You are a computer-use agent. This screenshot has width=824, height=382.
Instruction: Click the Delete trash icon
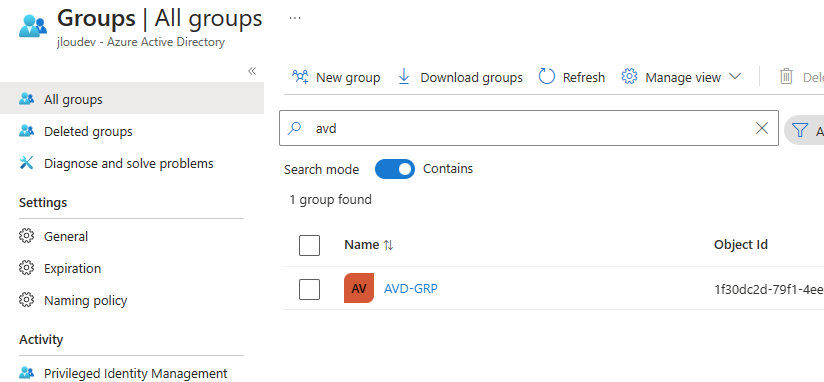tap(786, 77)
